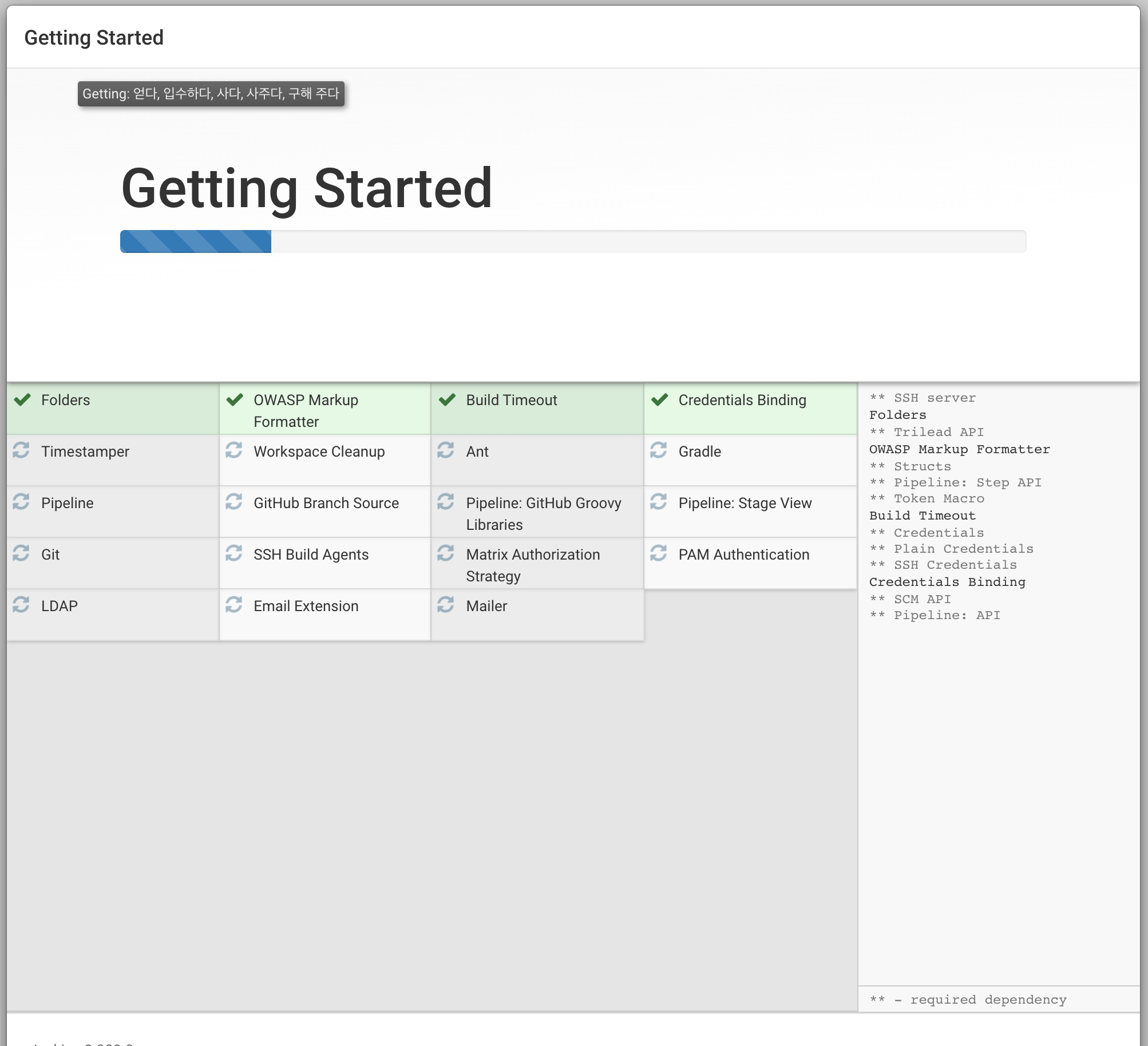This screenshot has width=1148, height=1046.
Task: Click the Folders green checkmark icon
Action: pos(22,399)
